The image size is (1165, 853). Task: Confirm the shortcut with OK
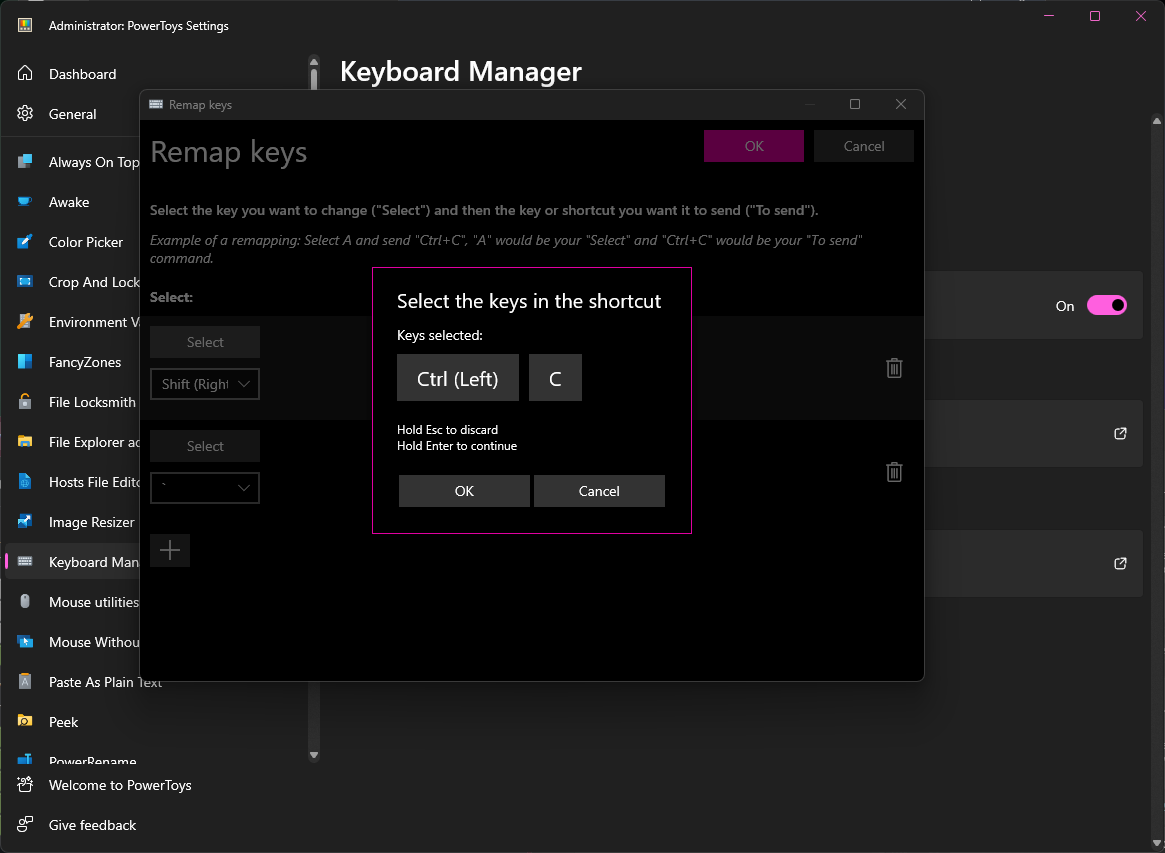click(464, 491)
